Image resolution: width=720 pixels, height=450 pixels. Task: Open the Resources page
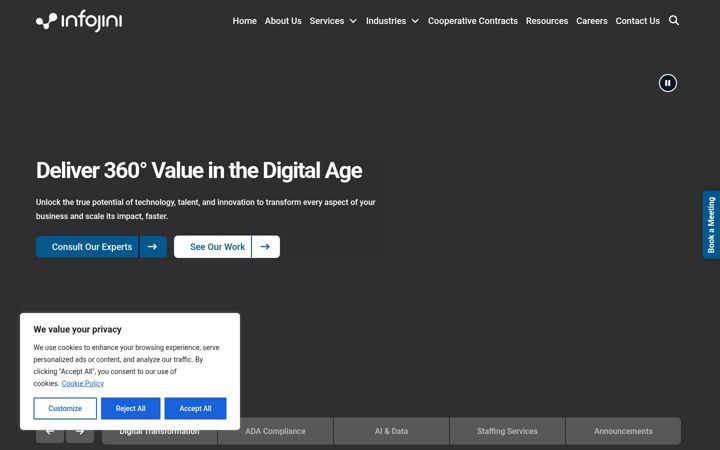pyautogui.click(x=546, y=21)
